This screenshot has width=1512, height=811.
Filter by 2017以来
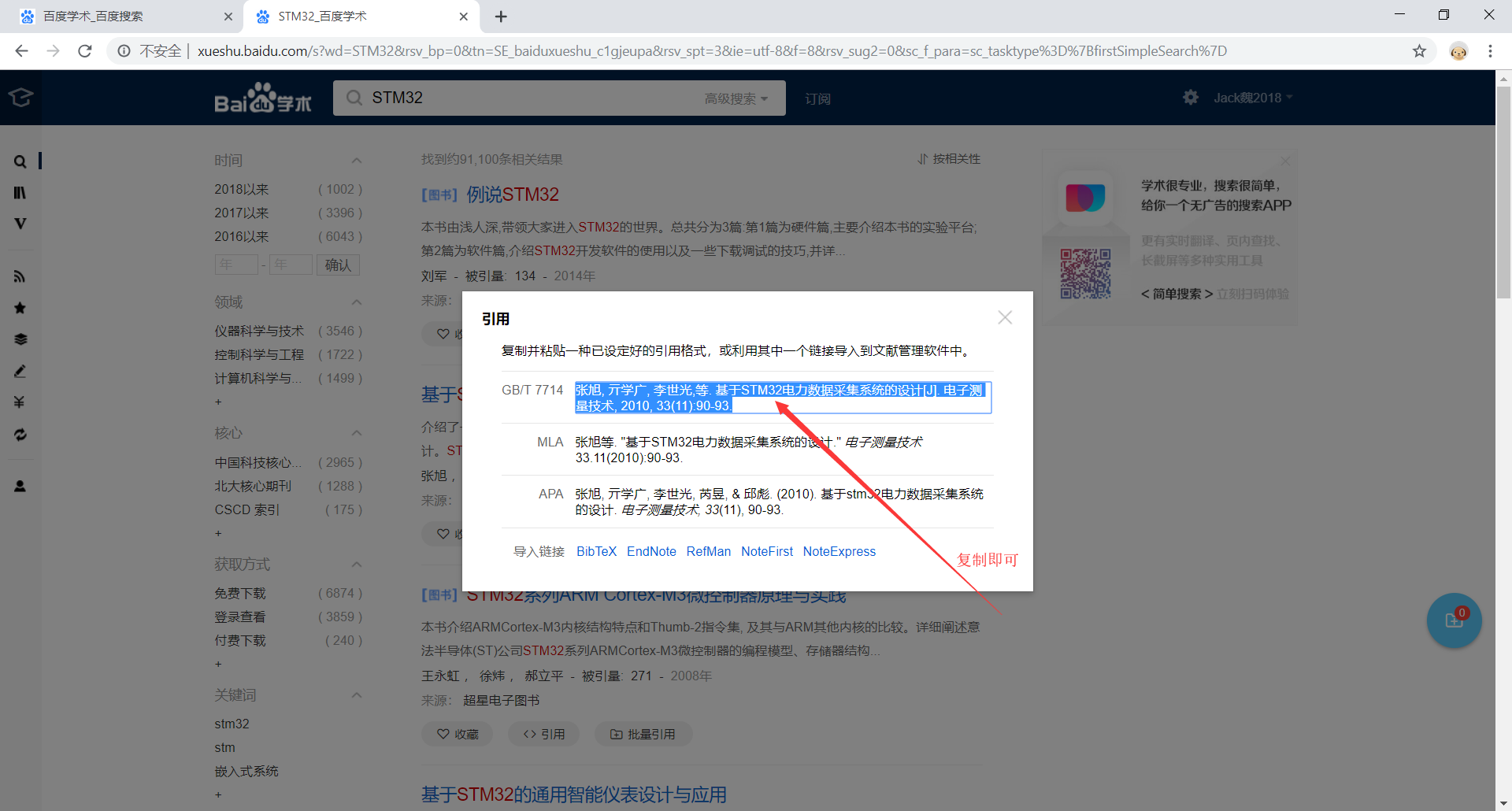tap(242, 213)
